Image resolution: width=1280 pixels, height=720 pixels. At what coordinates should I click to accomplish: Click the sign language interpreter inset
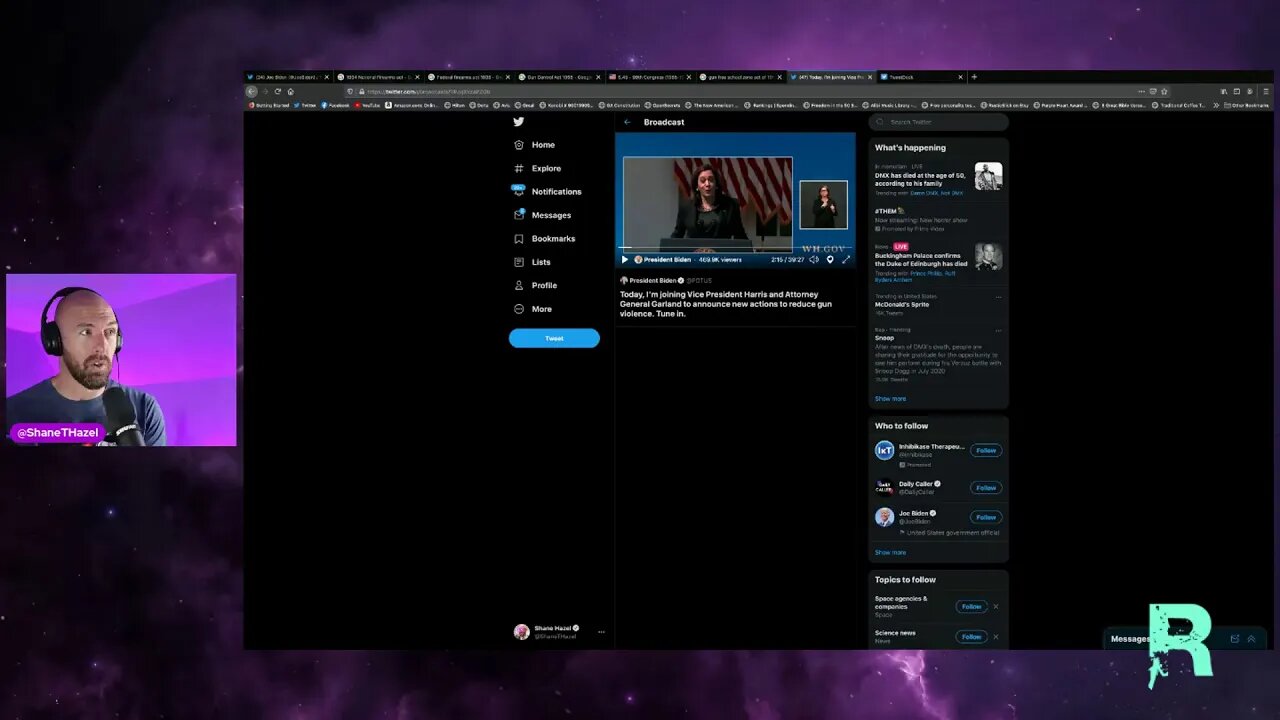click(x=823, y=205)
